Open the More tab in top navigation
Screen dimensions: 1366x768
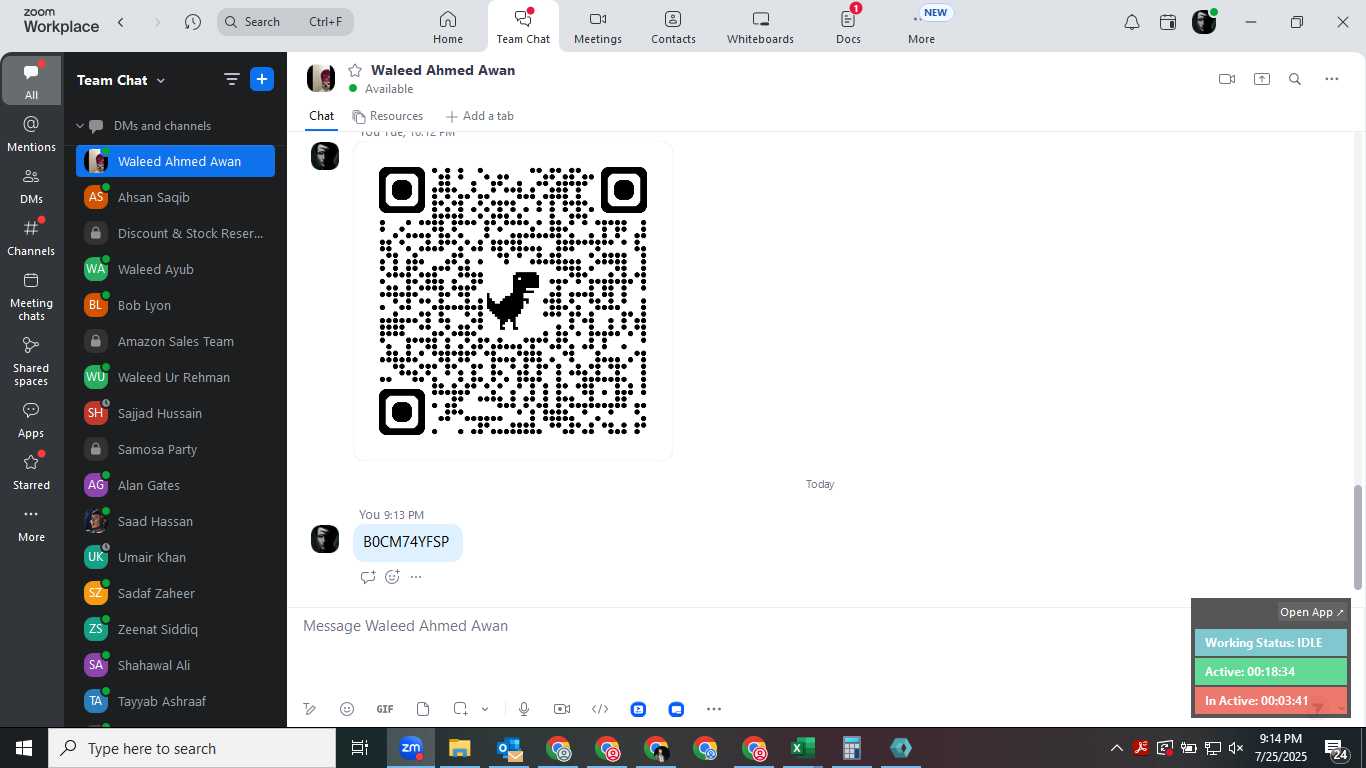[x=921, y=27]
